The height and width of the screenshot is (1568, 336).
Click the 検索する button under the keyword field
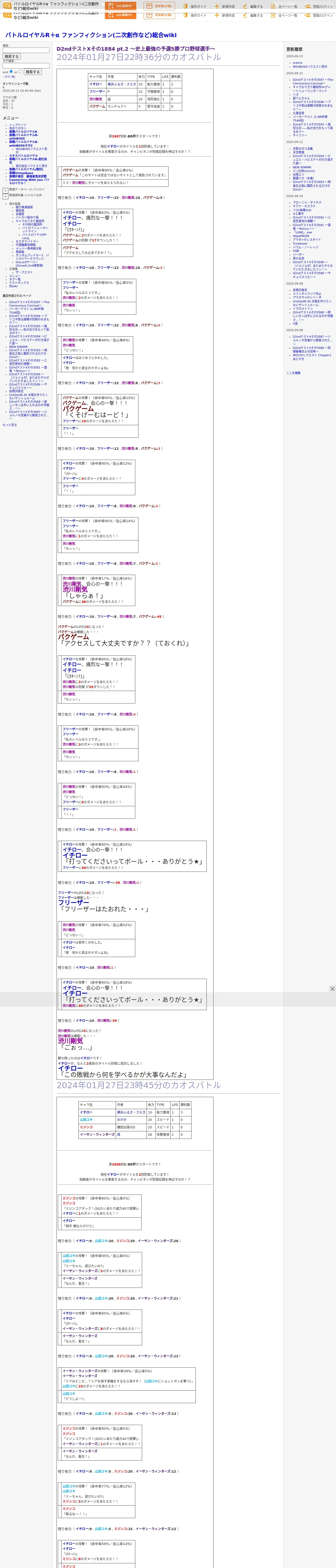coord(11,57)
